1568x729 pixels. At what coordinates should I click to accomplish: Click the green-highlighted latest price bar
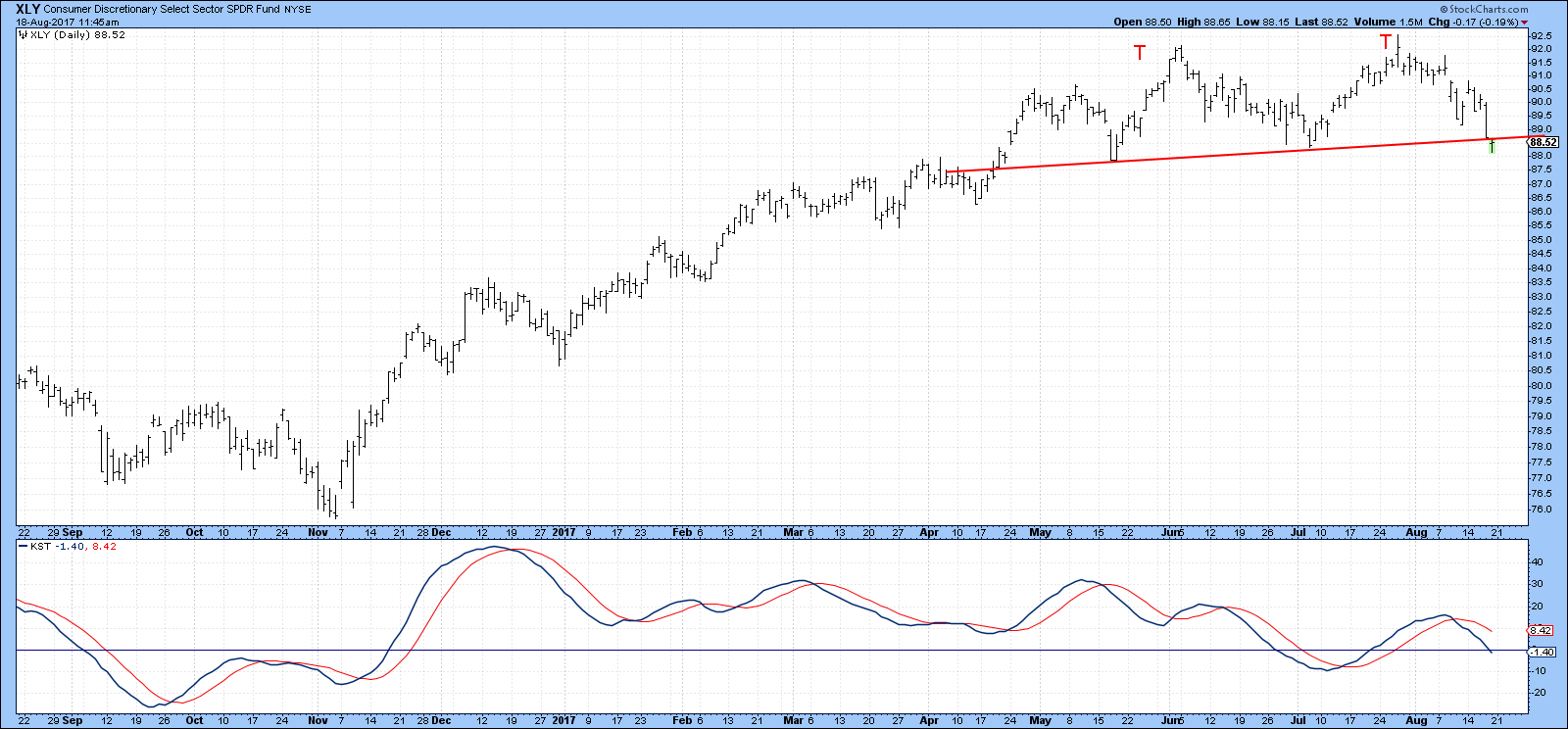pyautogui.click(x=1492, y=146)
